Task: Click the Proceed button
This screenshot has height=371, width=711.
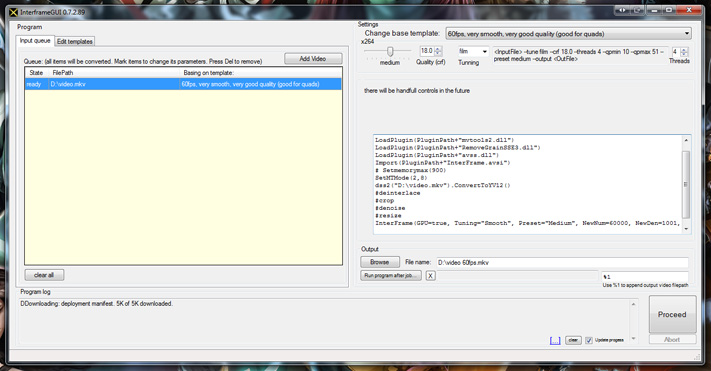Action: (672, 314)
